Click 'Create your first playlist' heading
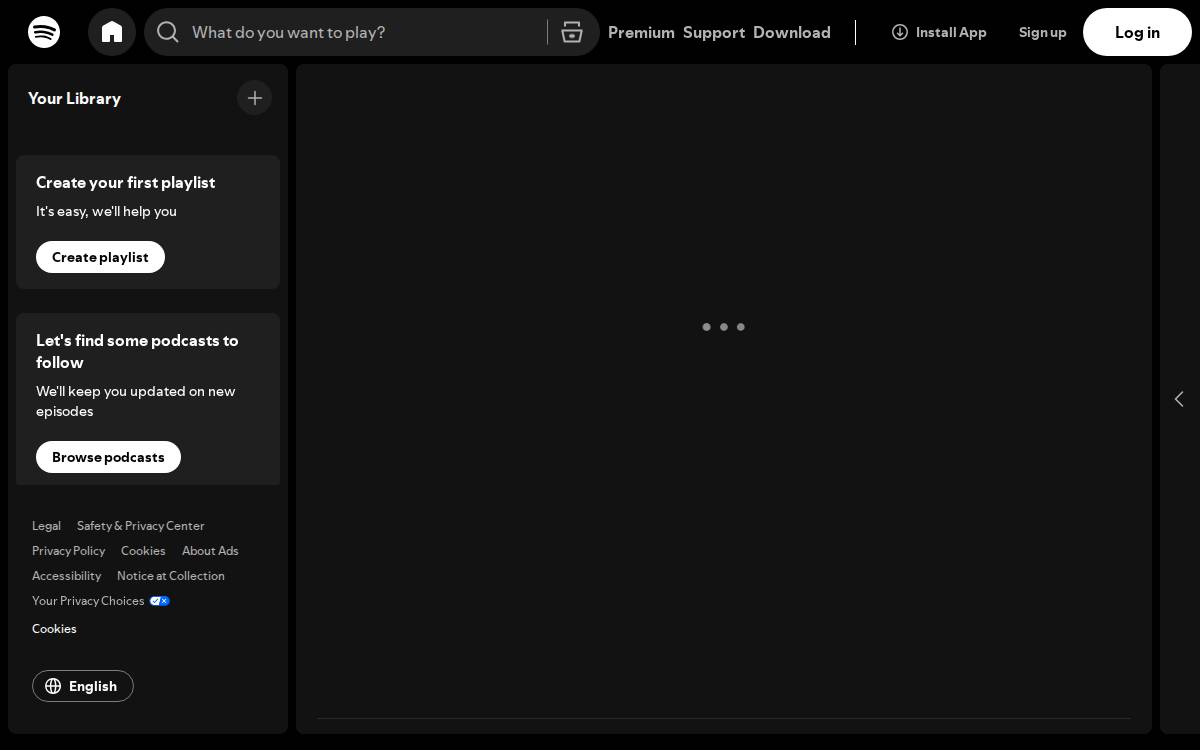 [x=125, y=182]
